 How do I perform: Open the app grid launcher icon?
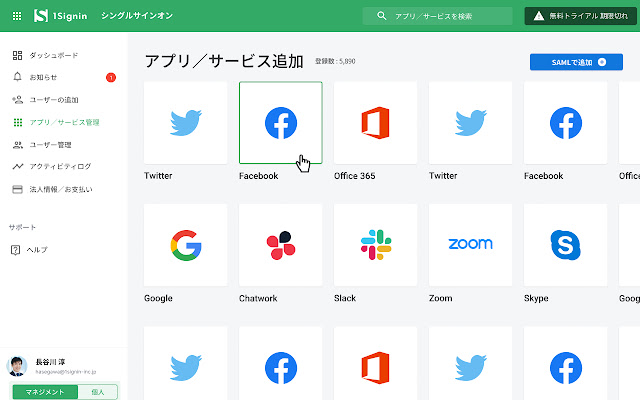(x=17, y=16)
